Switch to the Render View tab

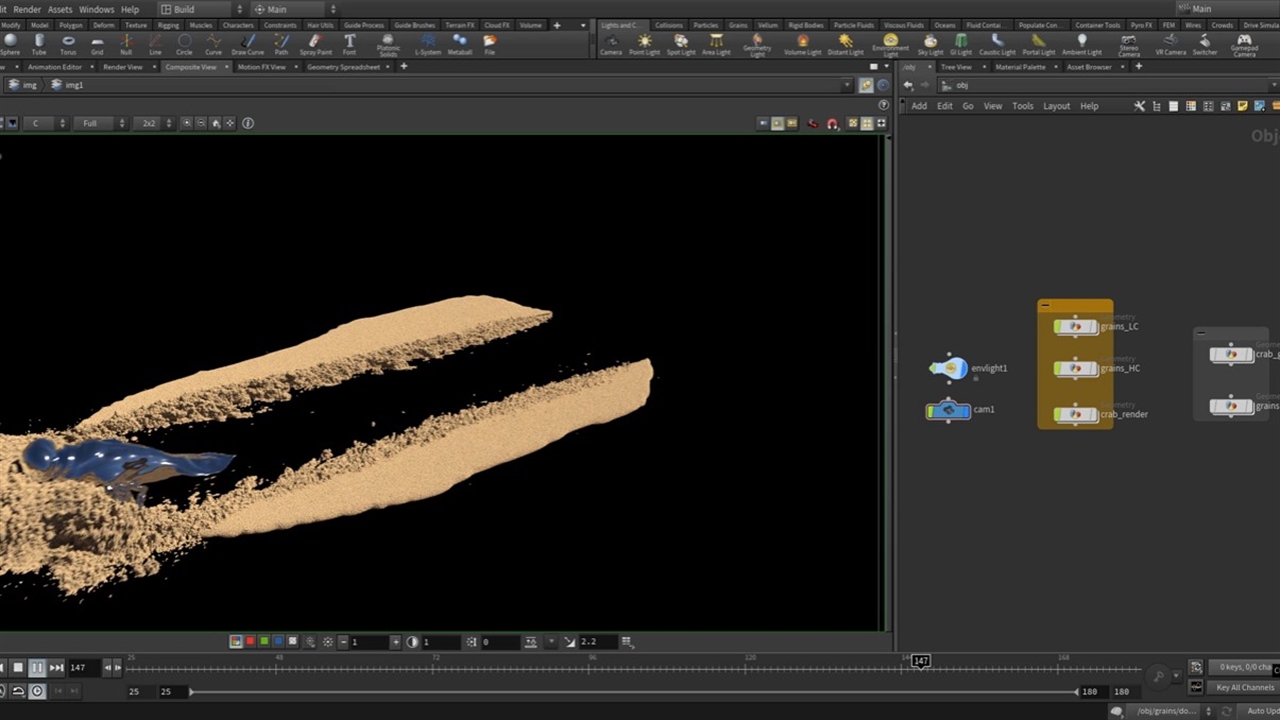pos(123,67)
